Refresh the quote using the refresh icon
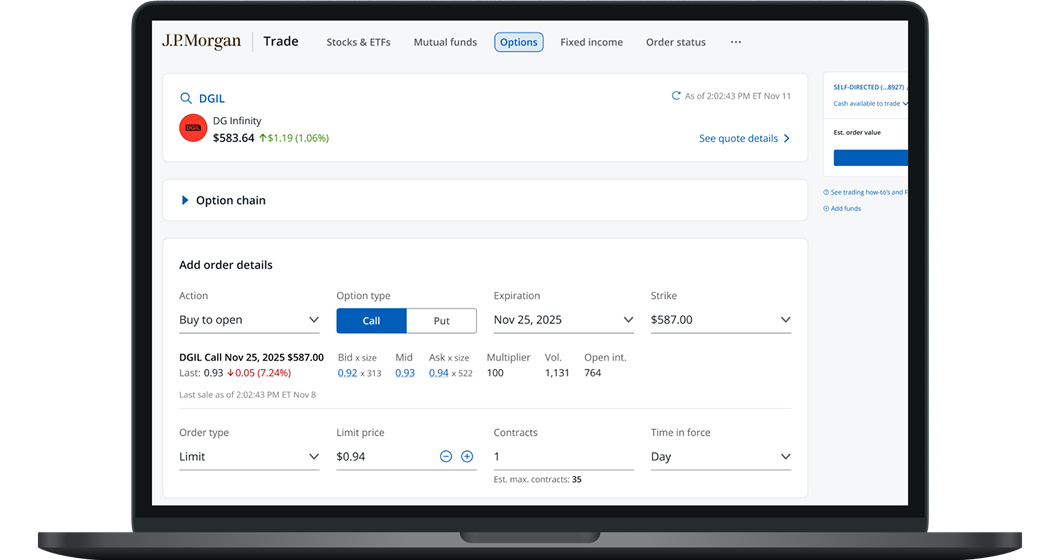1060x560 pixels. (x=675, y=96)
